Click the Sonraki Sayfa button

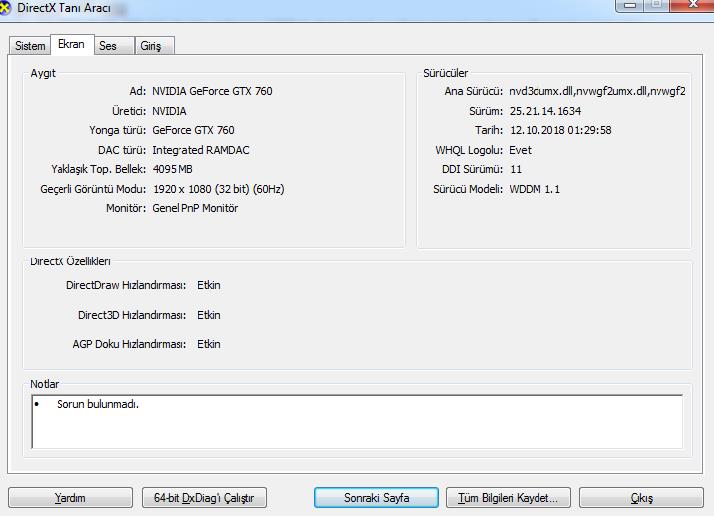[x=376, y=498]
